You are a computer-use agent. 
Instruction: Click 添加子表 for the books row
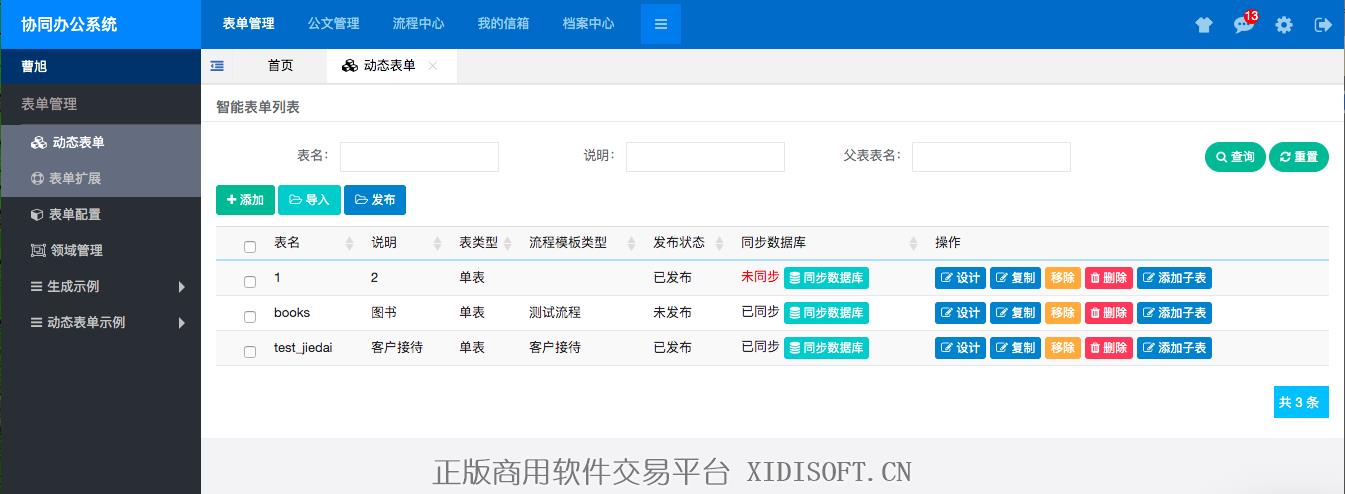click(x=1174, y=313)
